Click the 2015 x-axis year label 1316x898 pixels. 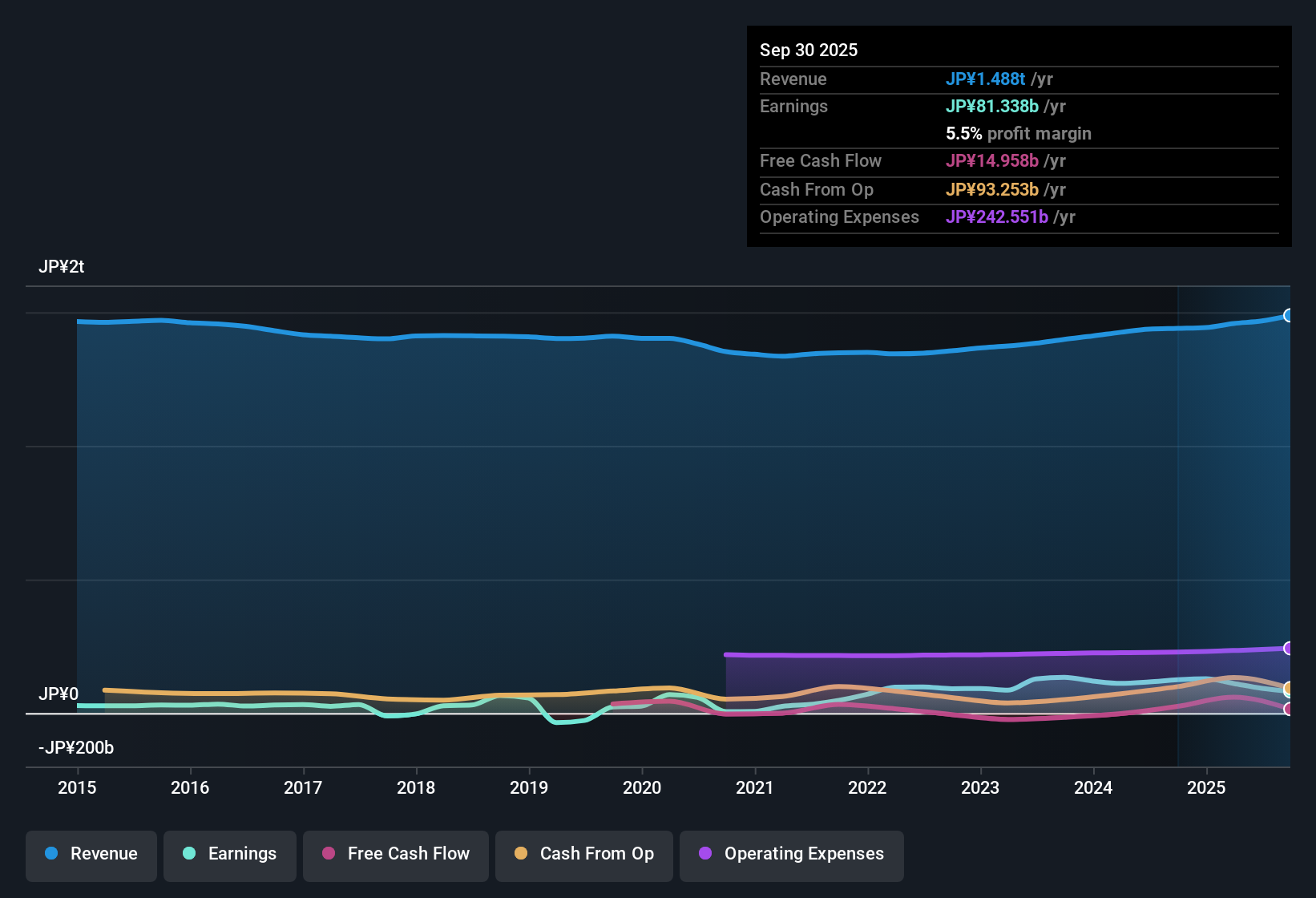[x=77, y=787]
